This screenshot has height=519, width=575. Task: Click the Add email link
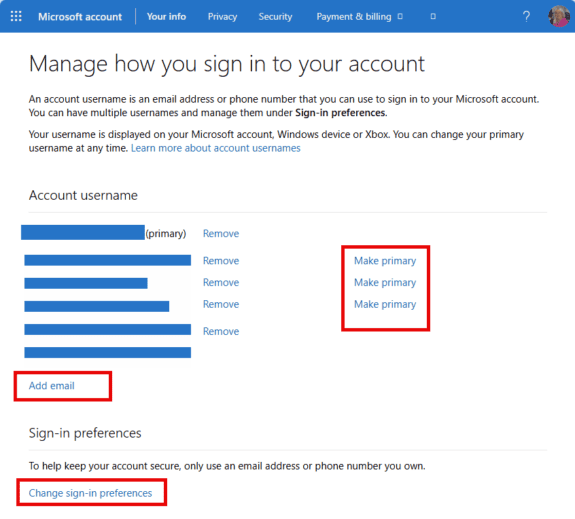[x=52, y=386]
